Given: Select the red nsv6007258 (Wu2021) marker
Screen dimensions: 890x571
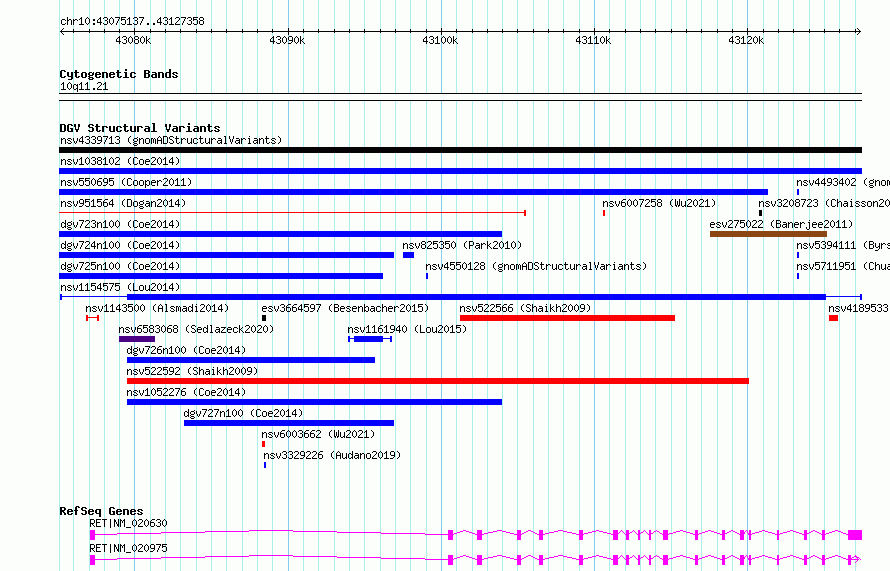Looking at the screenshot, I should tap(604, 213).
